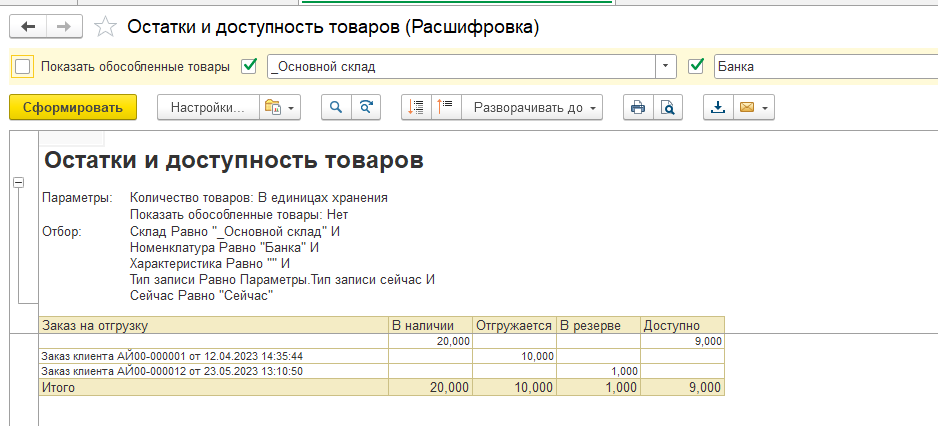This screenshot has height=426, width=938.
Task: Open Заказ клиента АЙ00-000001 row
Action: click(x=214, y=356)
